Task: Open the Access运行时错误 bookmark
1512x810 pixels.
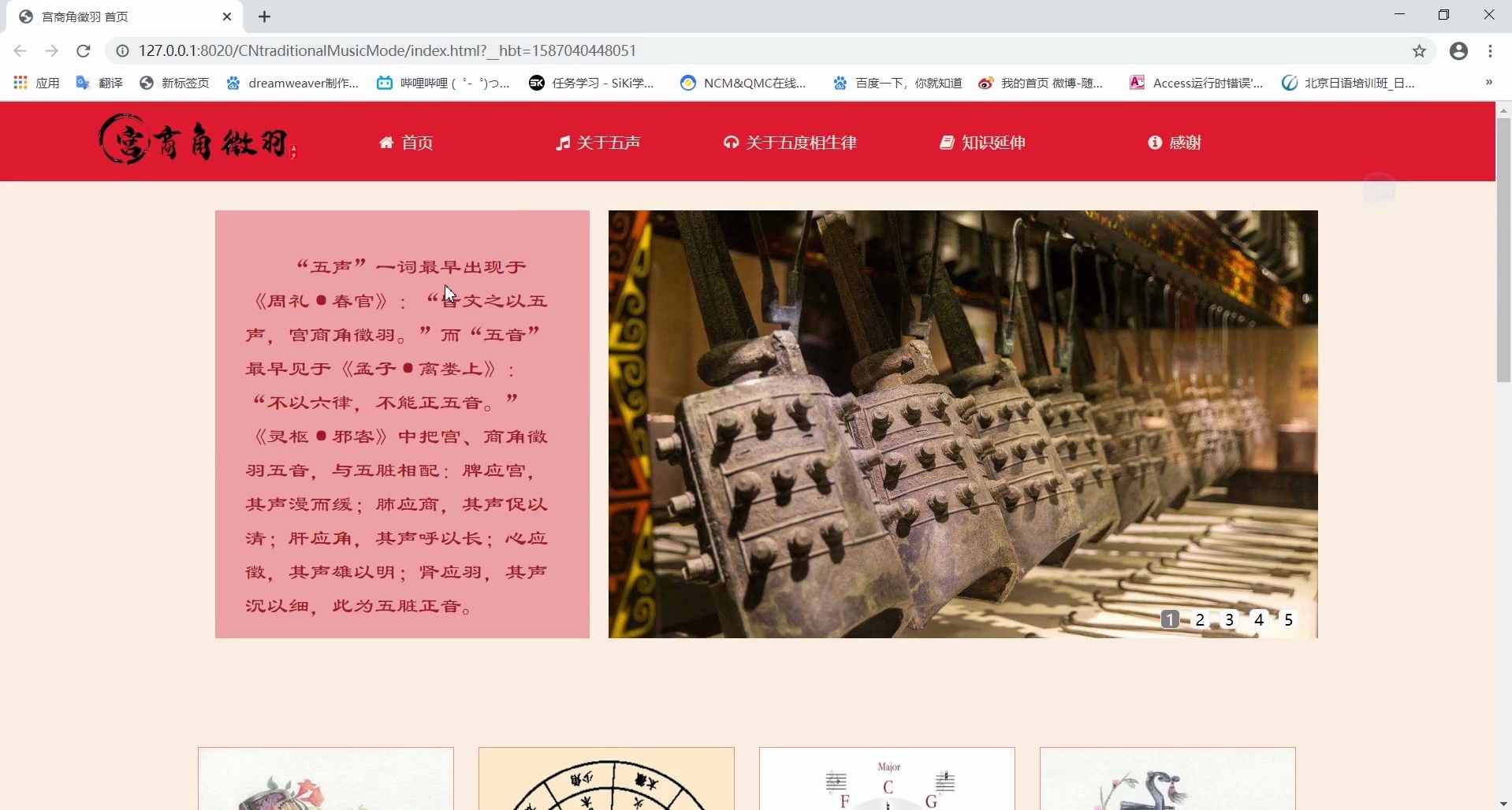Action: [x=1196, y=83]
